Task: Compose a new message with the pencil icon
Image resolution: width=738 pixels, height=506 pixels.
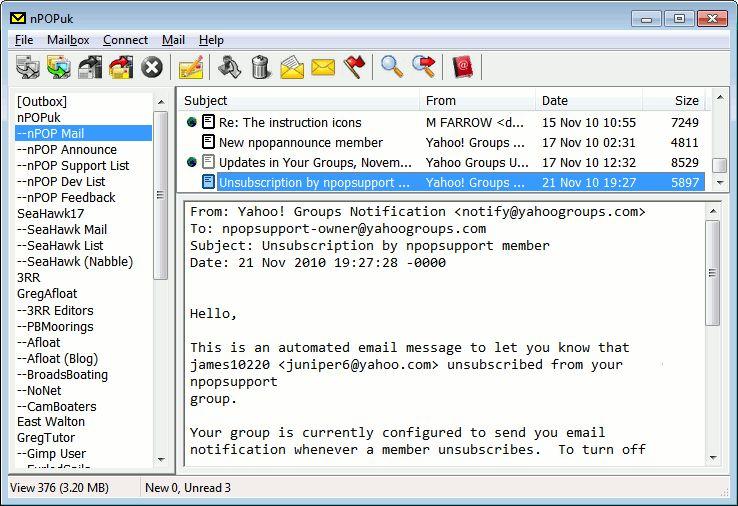Action: (x=191, y=67)
